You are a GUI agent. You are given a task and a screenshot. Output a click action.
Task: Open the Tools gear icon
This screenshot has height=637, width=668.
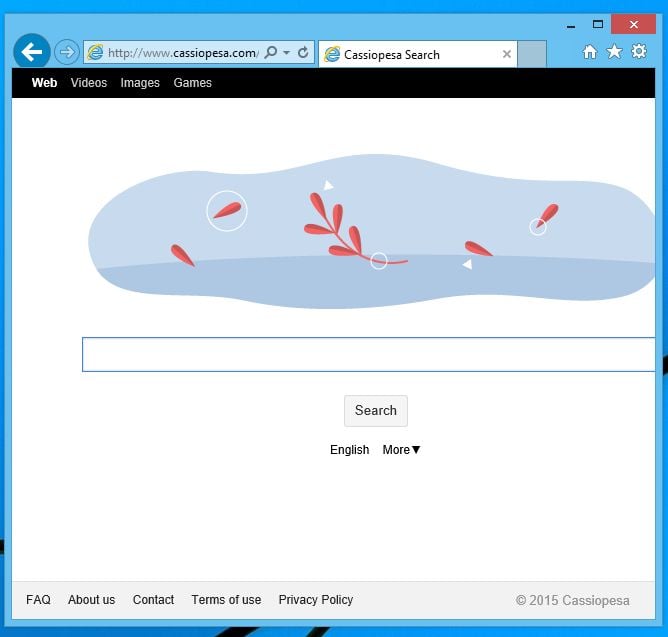(x=639, y=51)
